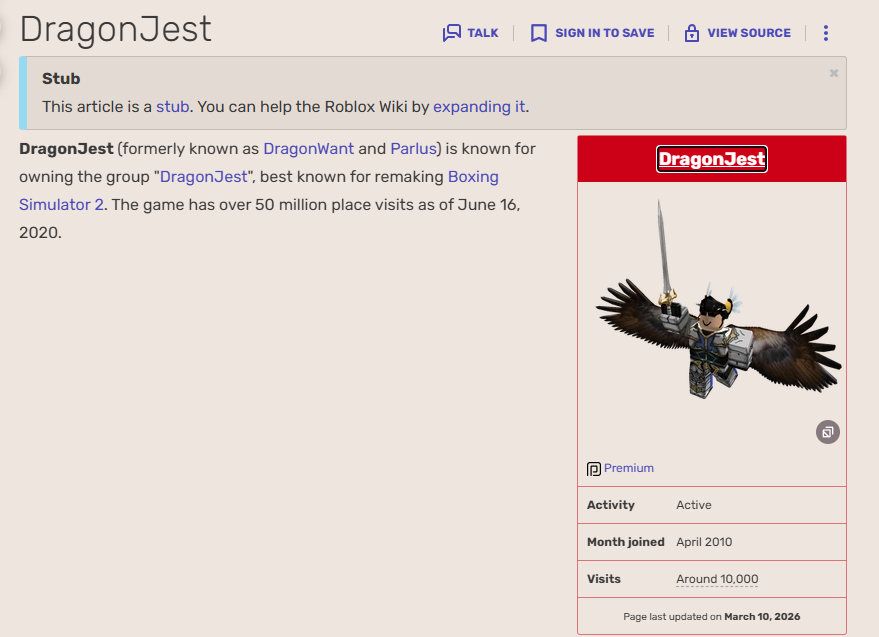The width and height of the screenshot is (879, 637).
Task: Click the 'April 2010' month joined value
Action: (x=704, y=542)
